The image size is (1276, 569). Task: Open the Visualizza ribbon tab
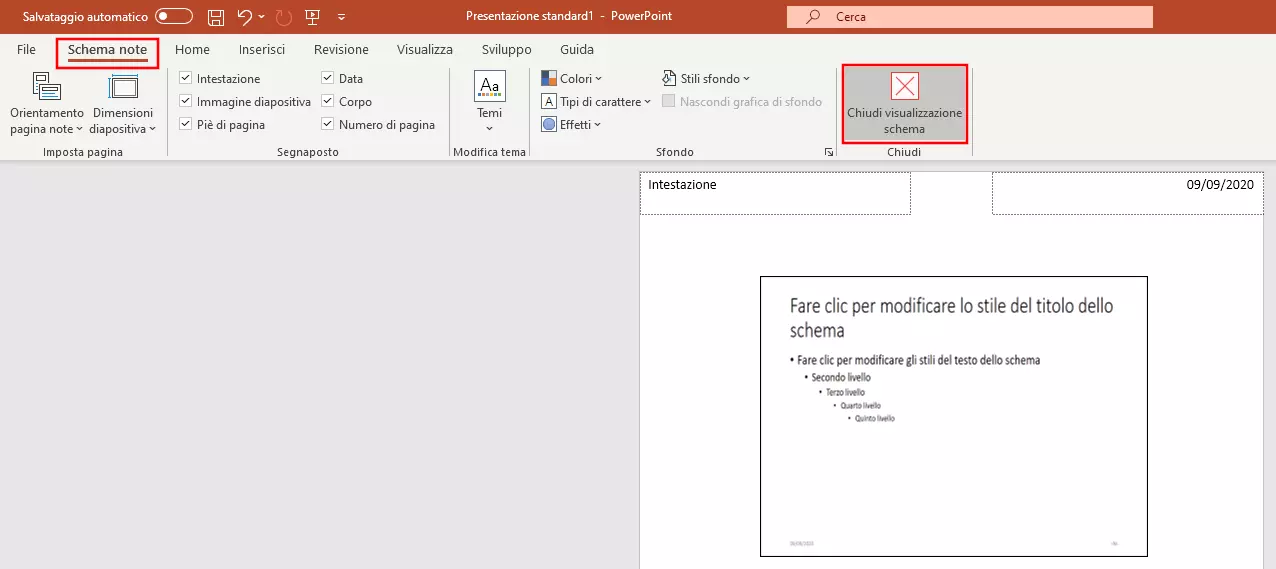[x=424, y=49]
